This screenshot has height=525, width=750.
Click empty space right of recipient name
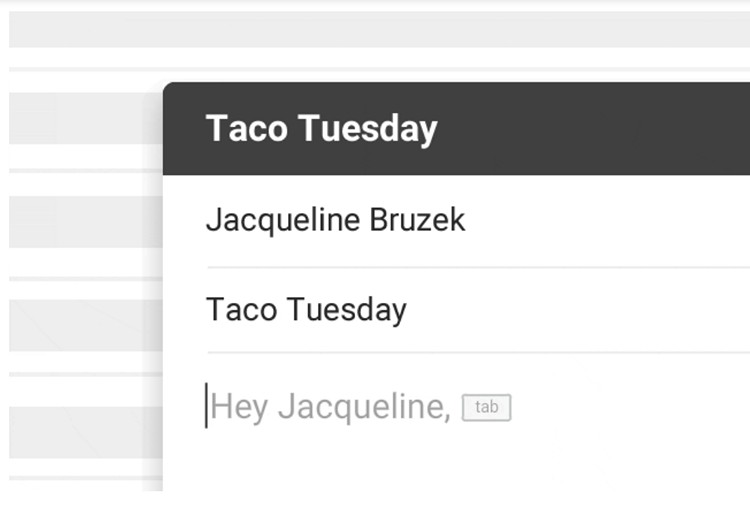[610, 220]
